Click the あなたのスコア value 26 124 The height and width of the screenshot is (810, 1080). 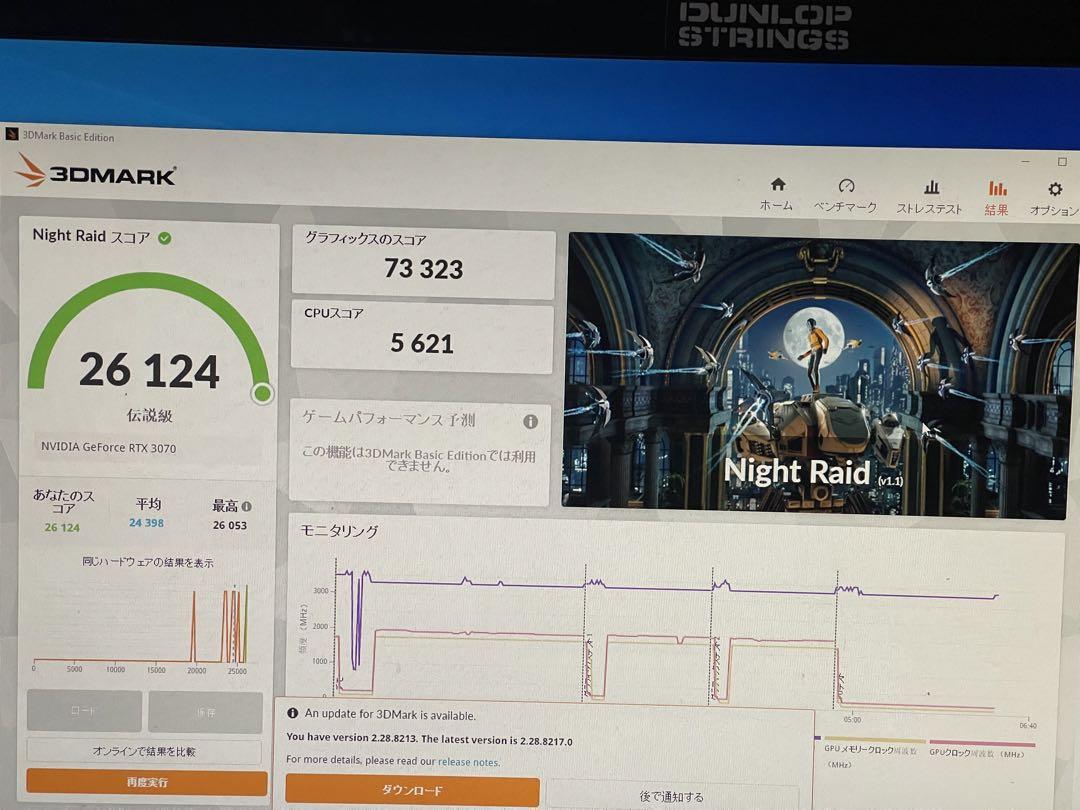pos(62,528)
